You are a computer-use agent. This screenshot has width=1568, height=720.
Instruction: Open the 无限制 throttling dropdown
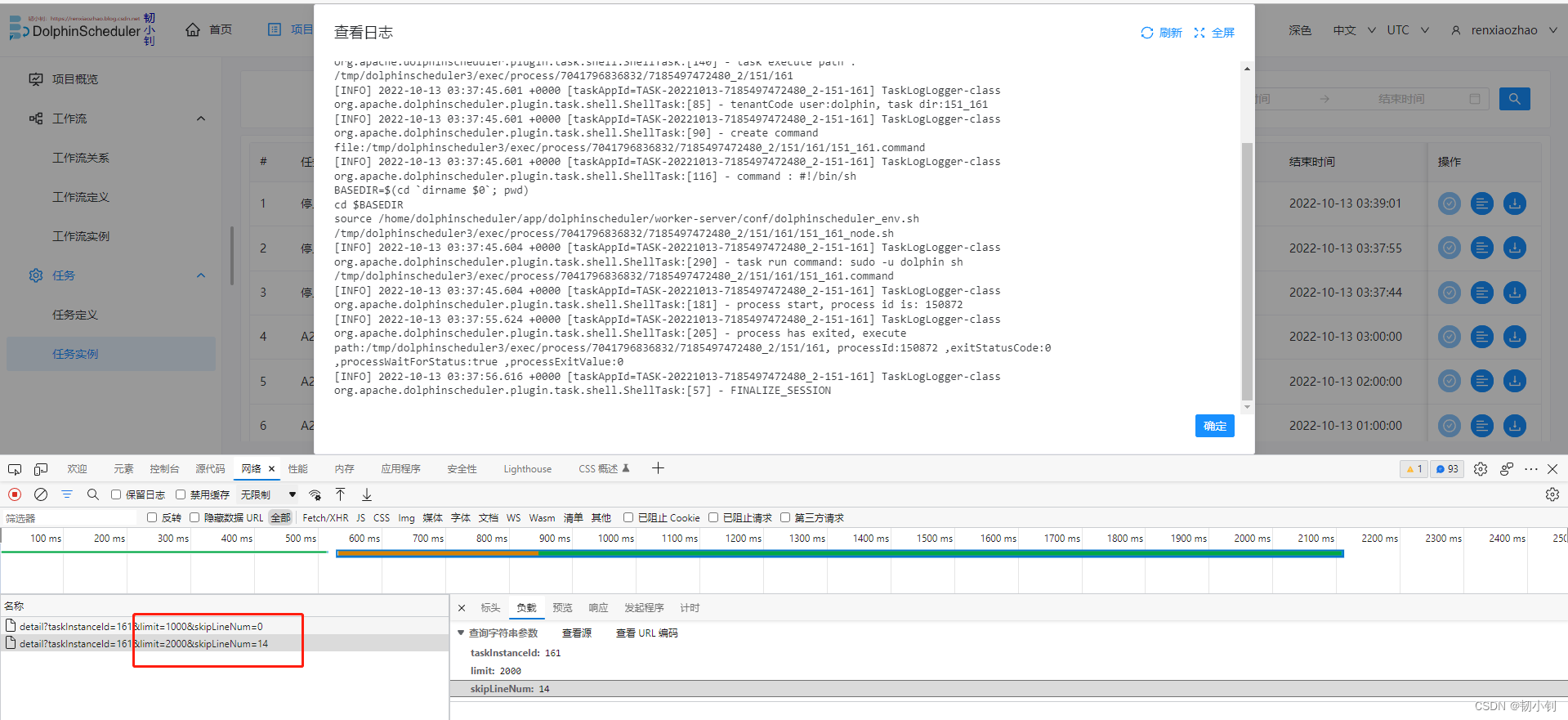[x=268, y=494]
